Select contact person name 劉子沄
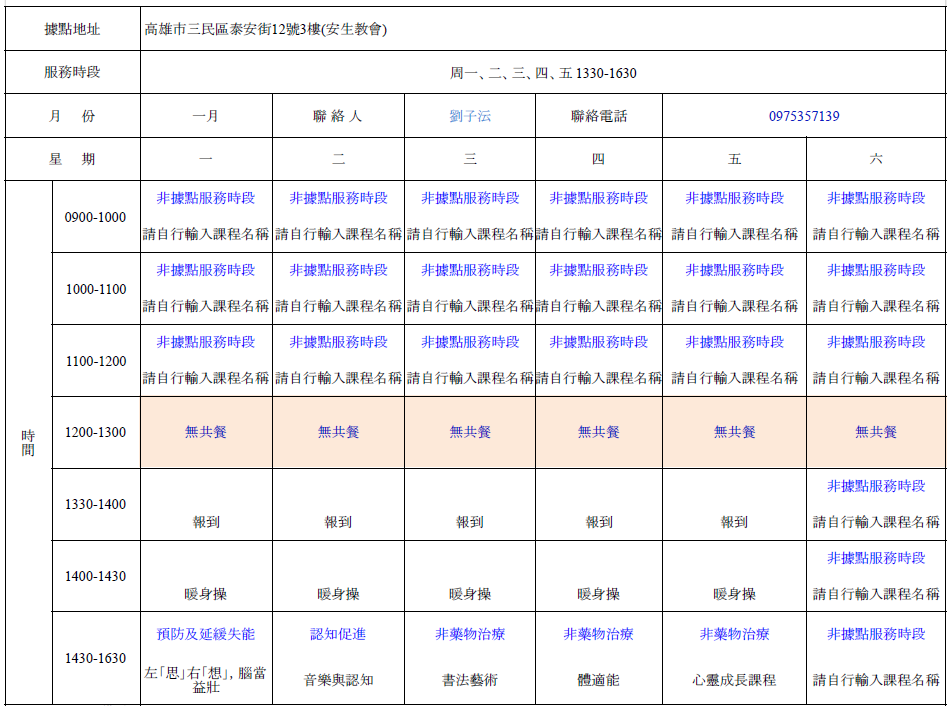Viewport: 947px width, 706px height. pos(470,116)
